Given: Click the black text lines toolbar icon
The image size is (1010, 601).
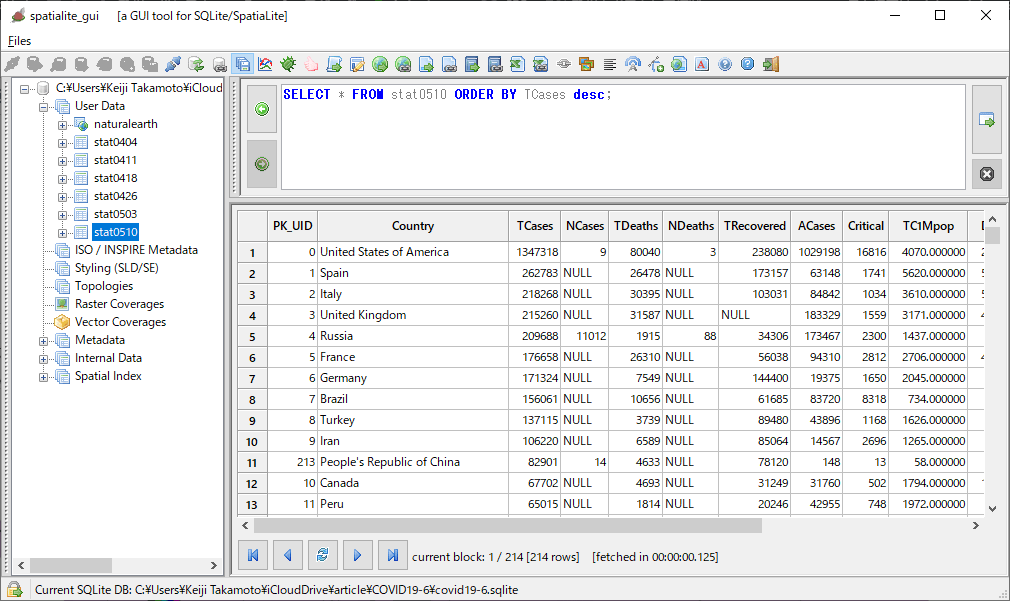Looking at the screenshot, I should [x=610, y=64].
